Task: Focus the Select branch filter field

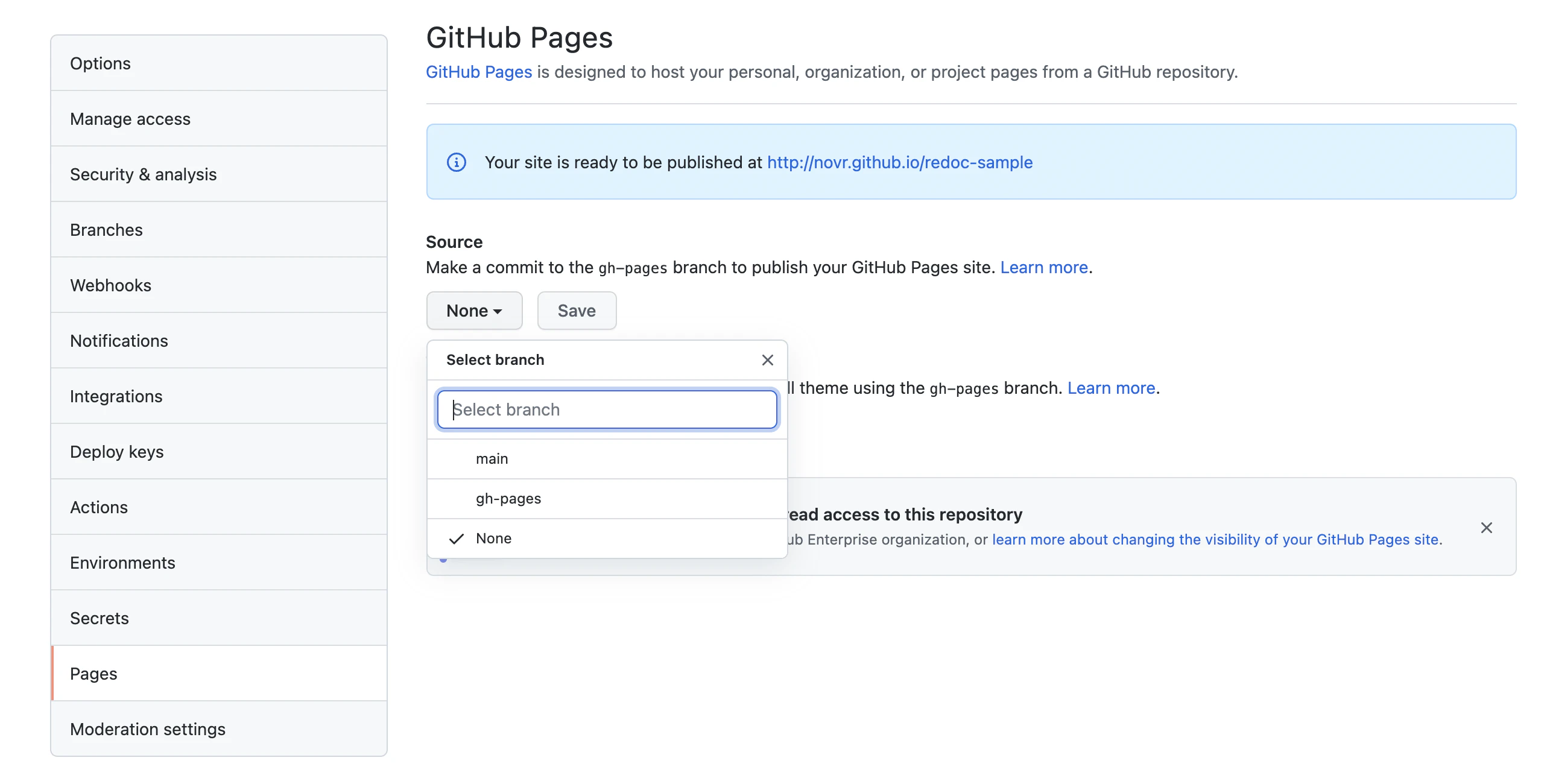Action: coord(607,409)
